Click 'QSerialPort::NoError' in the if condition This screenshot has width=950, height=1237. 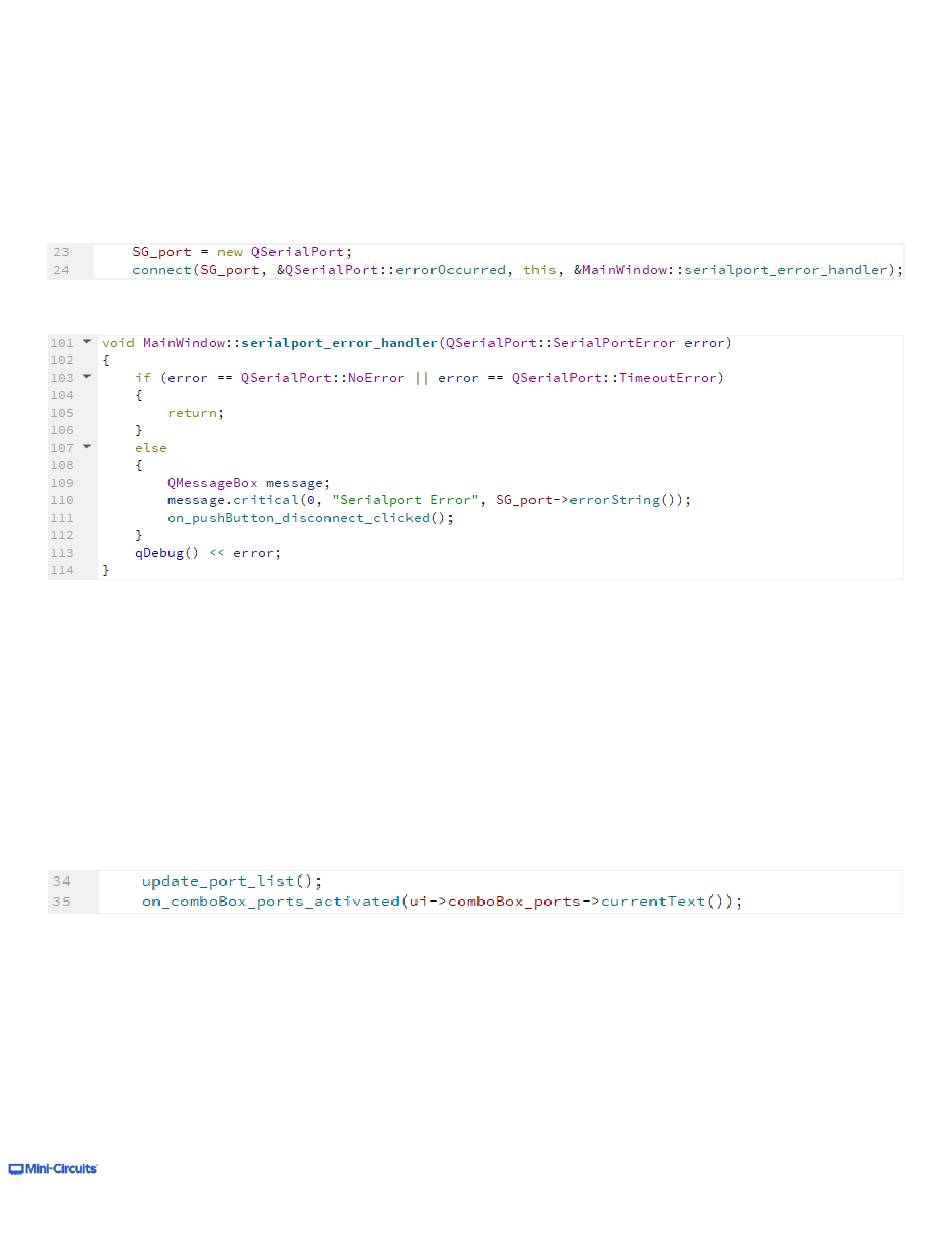pos(322,377)
